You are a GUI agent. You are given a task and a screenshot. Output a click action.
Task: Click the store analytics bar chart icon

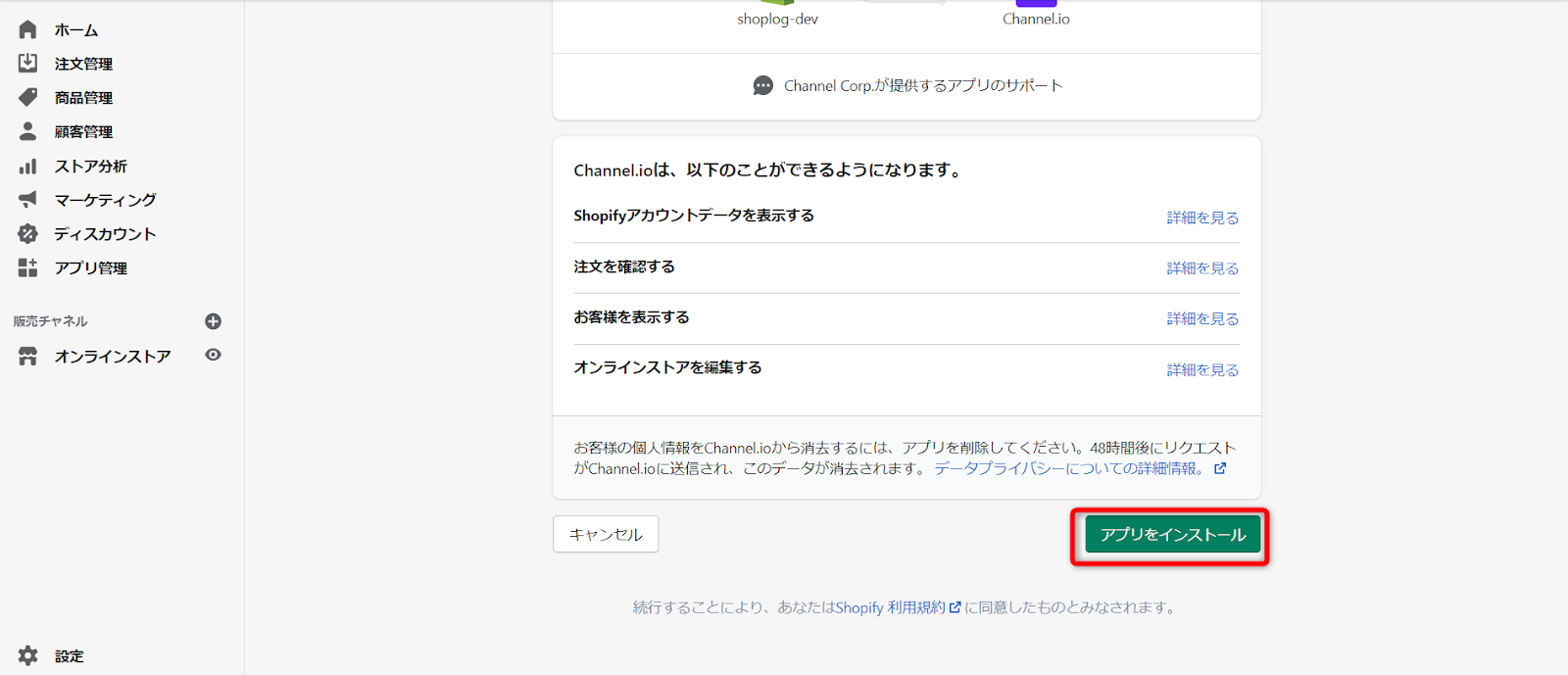pos(27,166)
